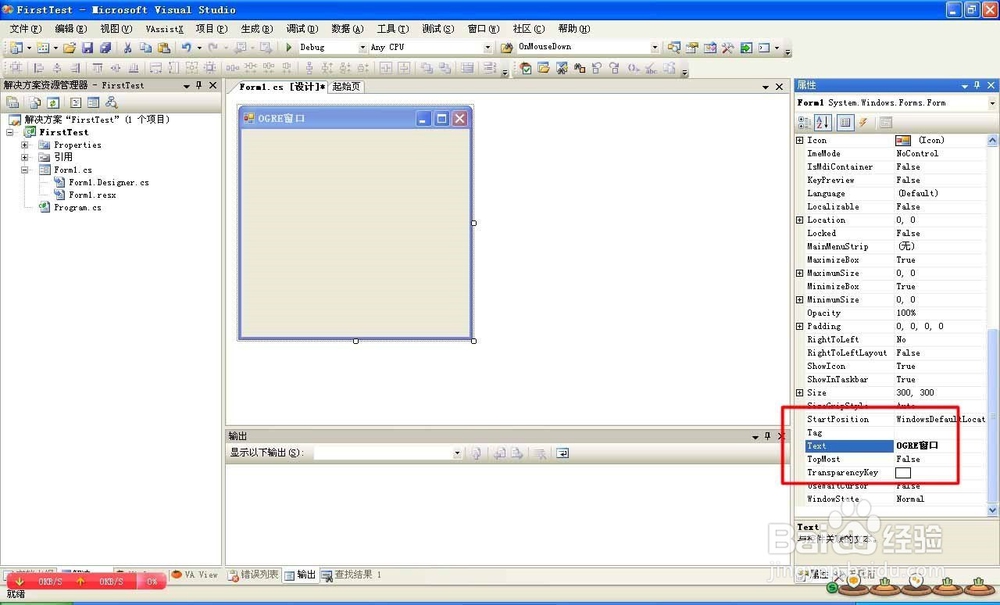Open the VAssistX menu

[165, 29]
